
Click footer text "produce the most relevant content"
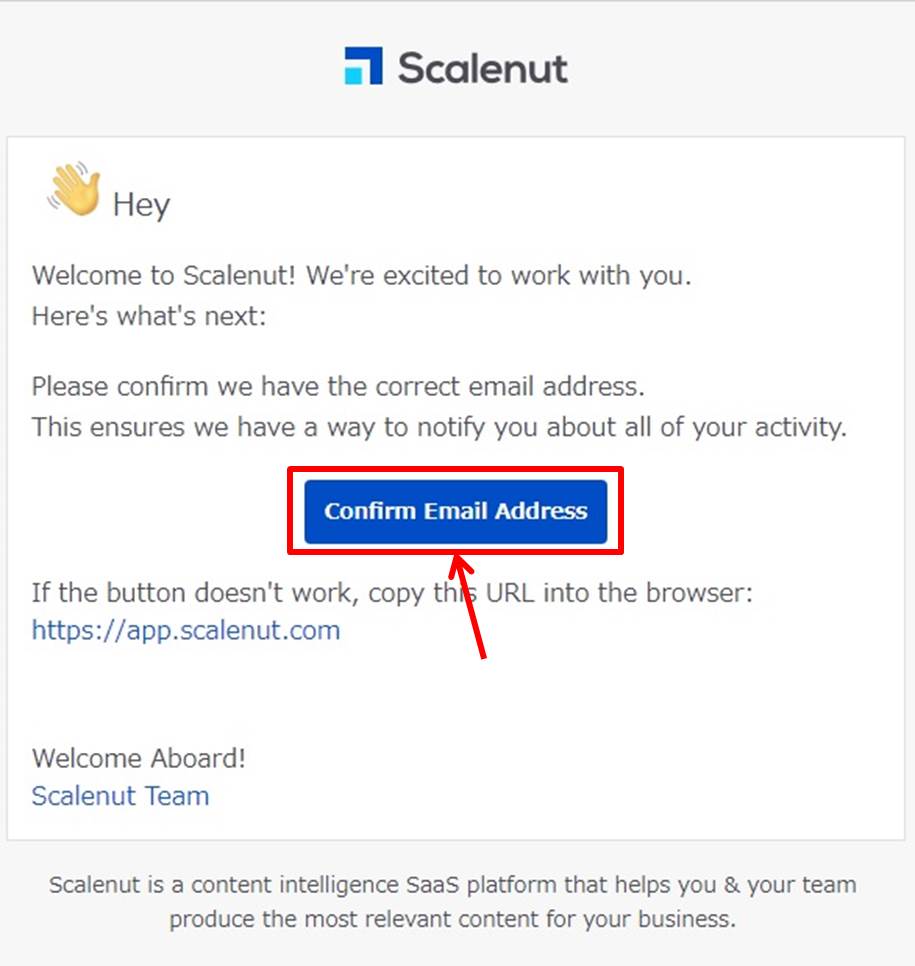click(x=453, y=919)
